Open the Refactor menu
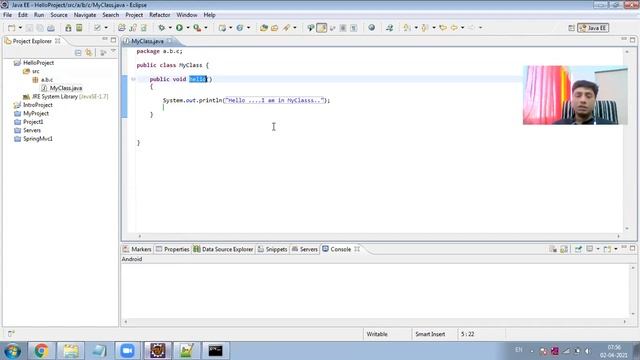The image size is (640, 360). pos(160,15)
